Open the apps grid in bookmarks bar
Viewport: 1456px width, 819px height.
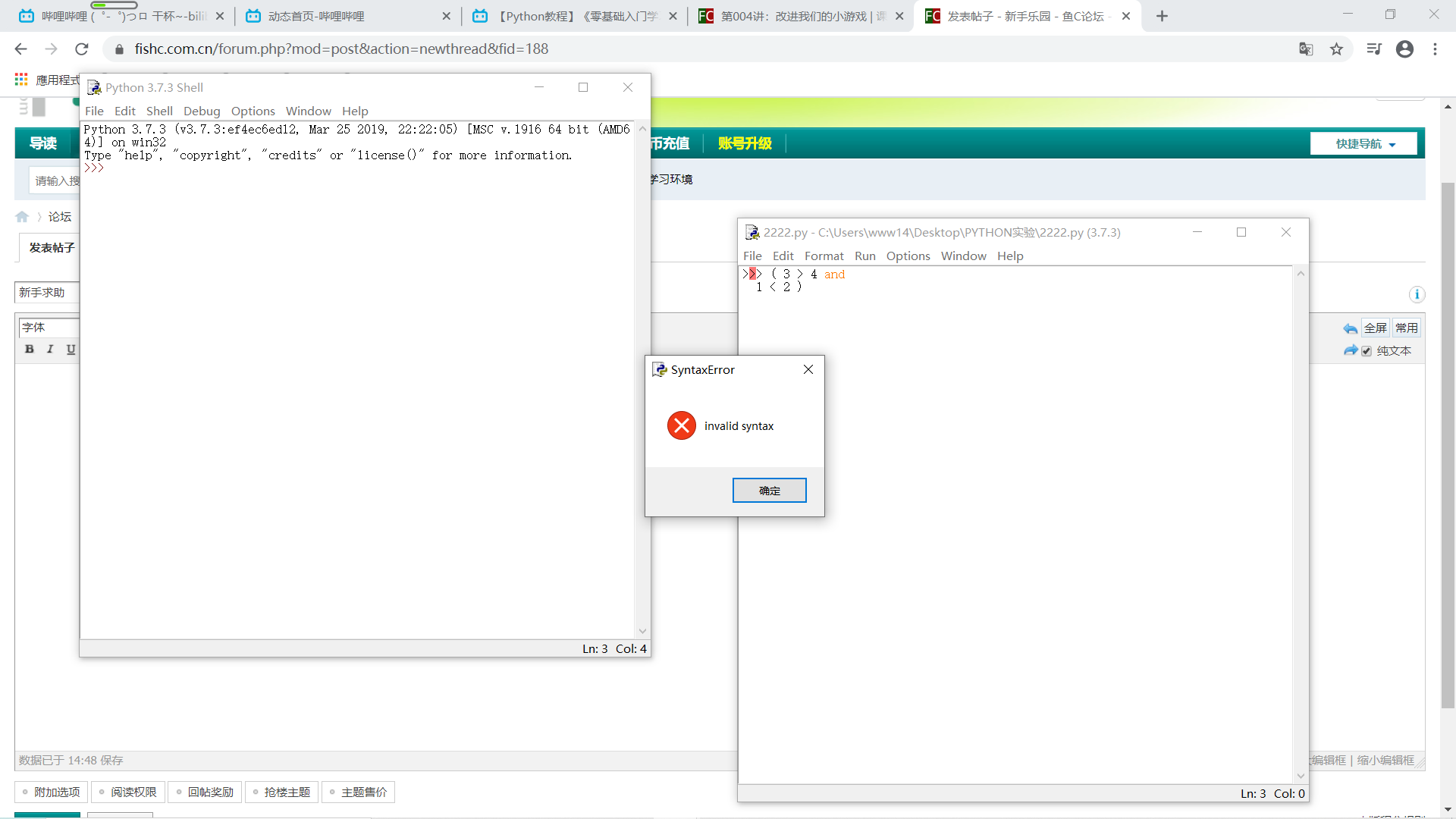coord(21,79)
